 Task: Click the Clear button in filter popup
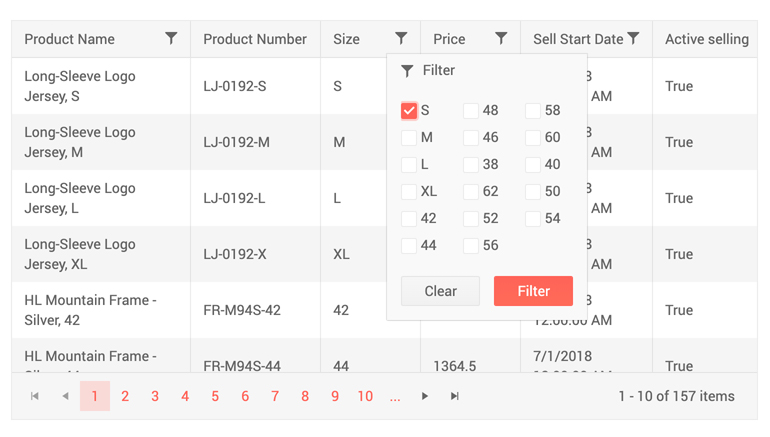440,291
